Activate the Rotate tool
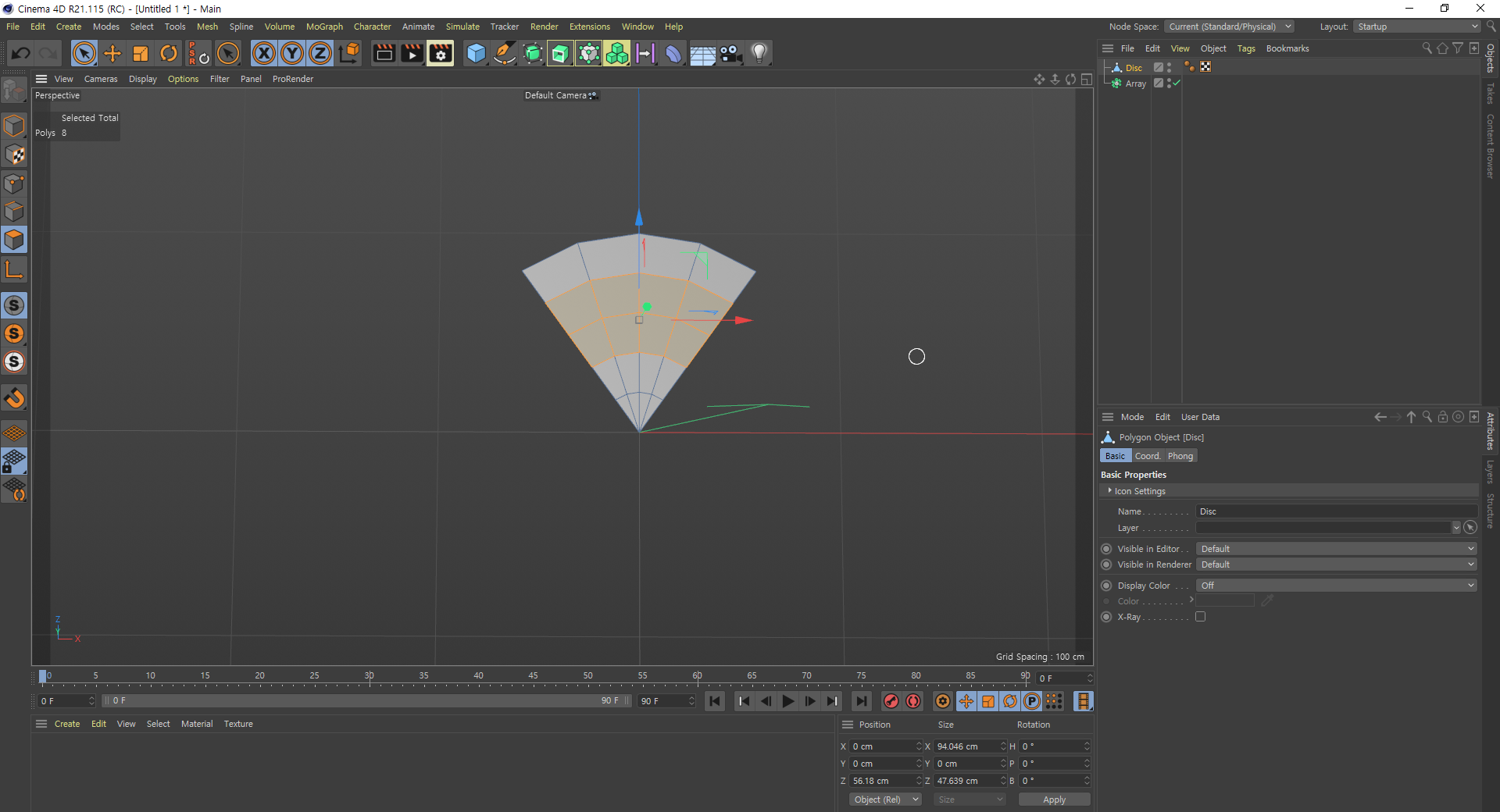Viewport: 1500px width, 812px height. coord(169,53)
